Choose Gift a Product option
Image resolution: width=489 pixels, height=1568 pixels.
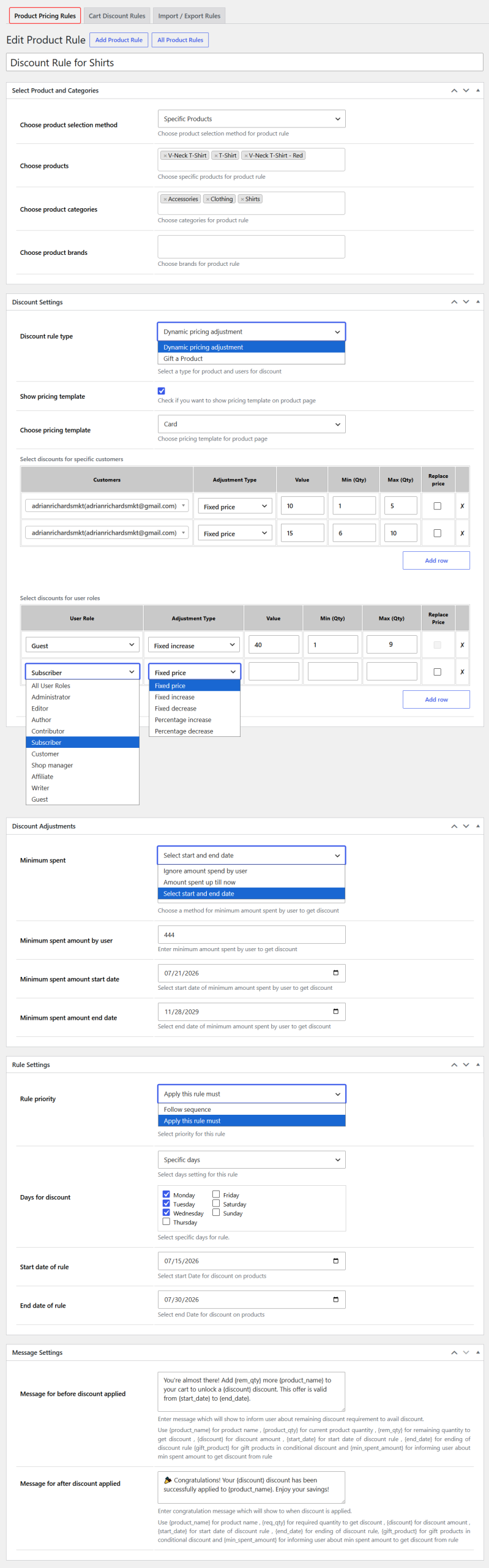click(x=252, y=358)
